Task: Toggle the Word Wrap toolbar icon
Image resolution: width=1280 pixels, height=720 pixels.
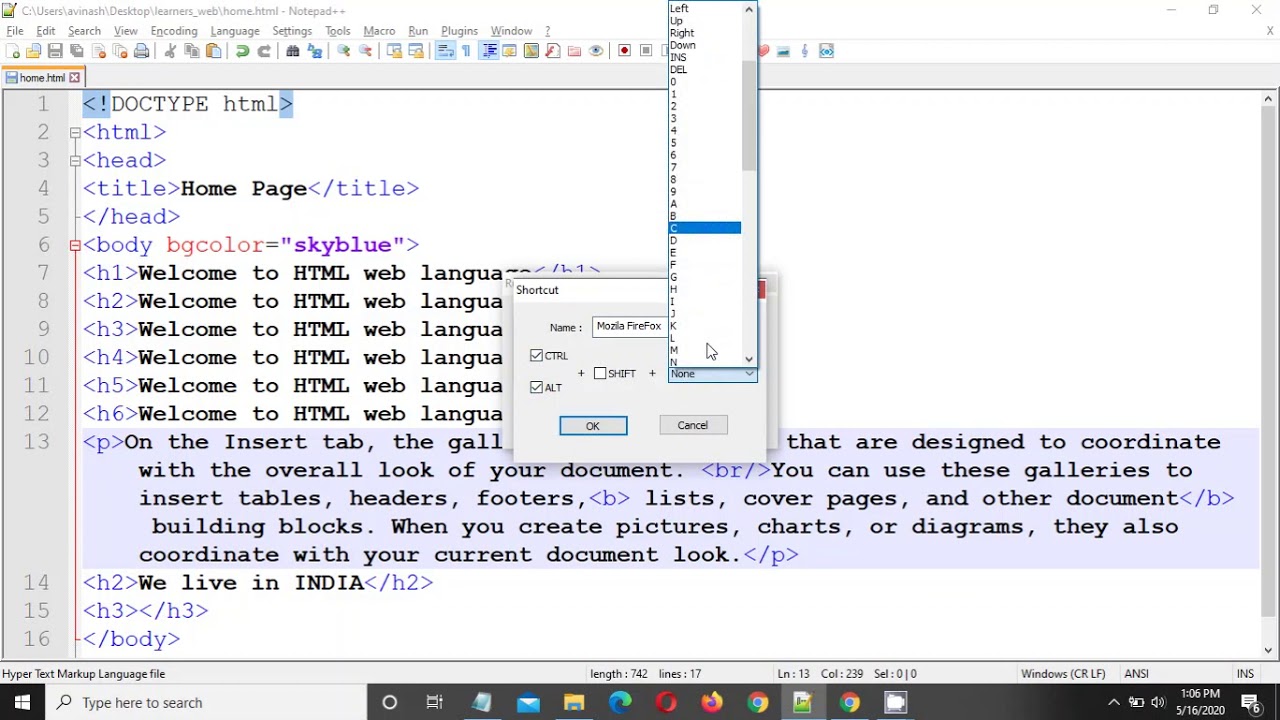Action: 445,51
